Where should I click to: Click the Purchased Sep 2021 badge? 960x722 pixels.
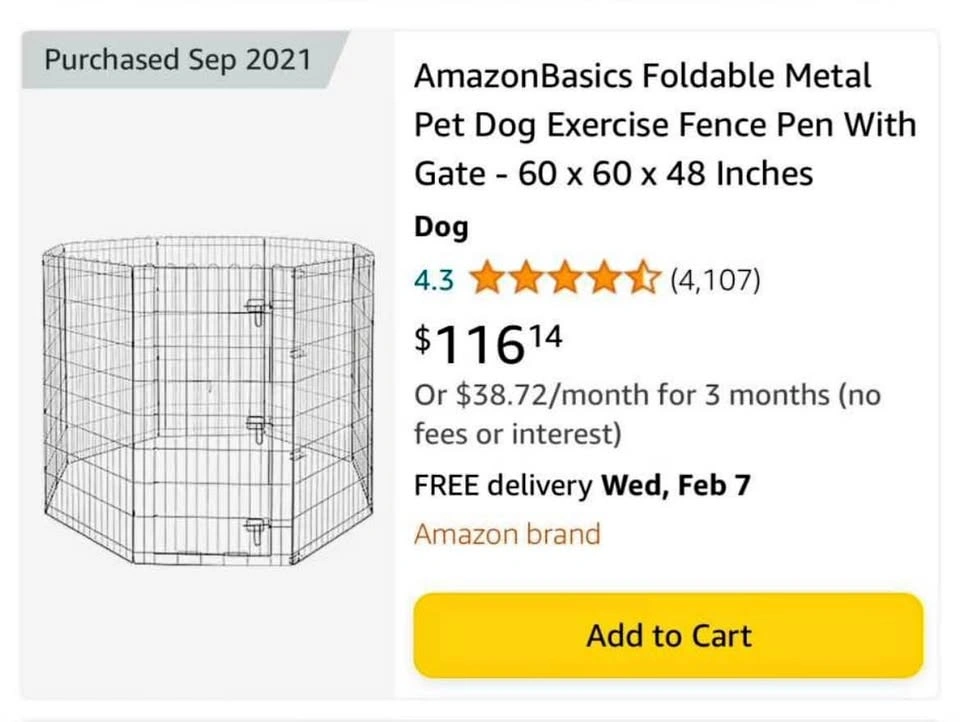(x=178, y=59)
